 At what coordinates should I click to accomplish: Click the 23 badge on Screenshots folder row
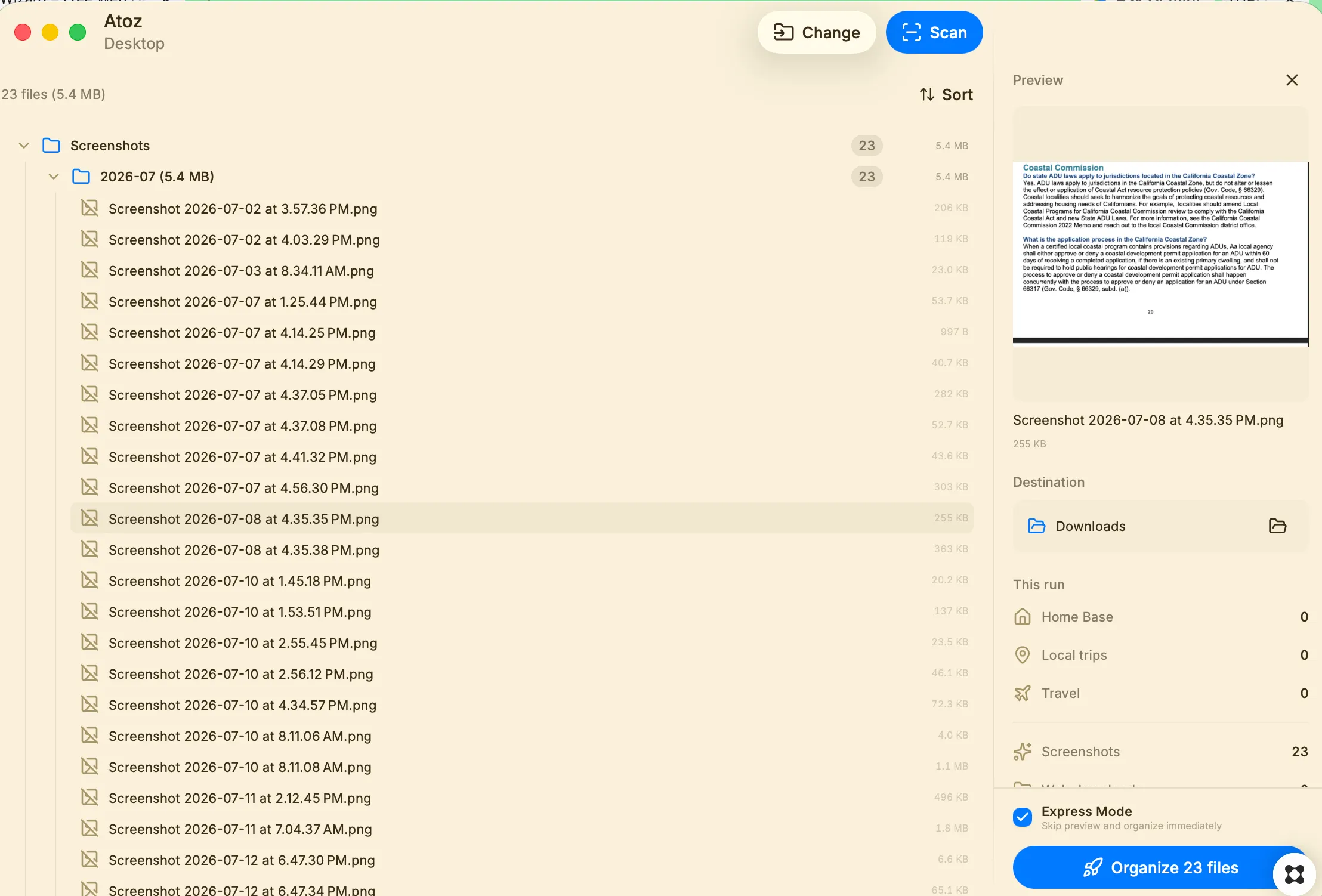click(867, 146)
